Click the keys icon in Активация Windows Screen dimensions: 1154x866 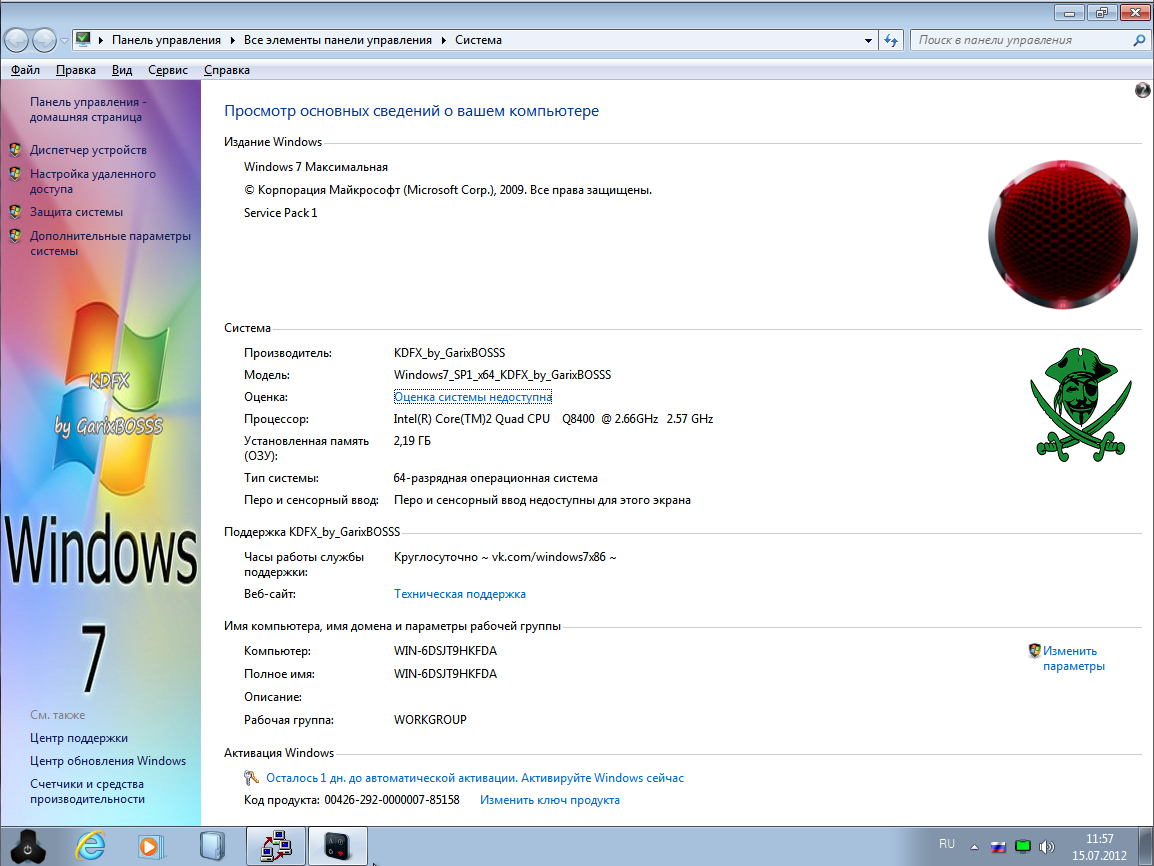pyautogui.click(x=251, y=778)
